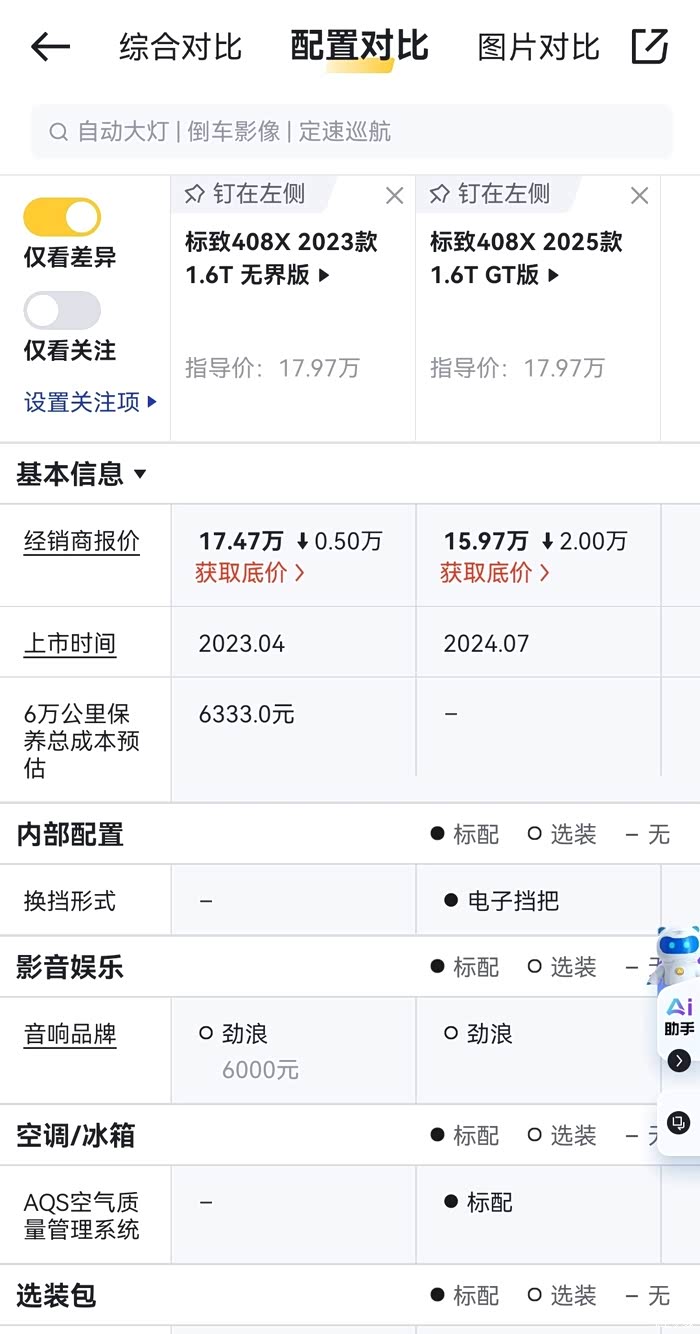Image resolution: width=700 pixels, height=1334 pixels.
Task: Tap the pin icon for the 2023款 column
Action: [195, 195]
